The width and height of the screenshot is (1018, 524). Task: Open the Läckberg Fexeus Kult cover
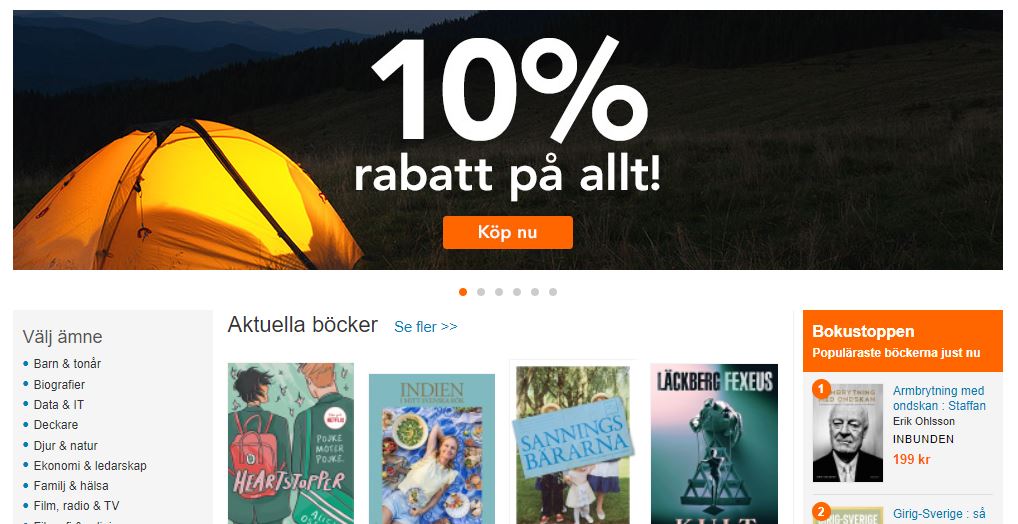[714, 443]
